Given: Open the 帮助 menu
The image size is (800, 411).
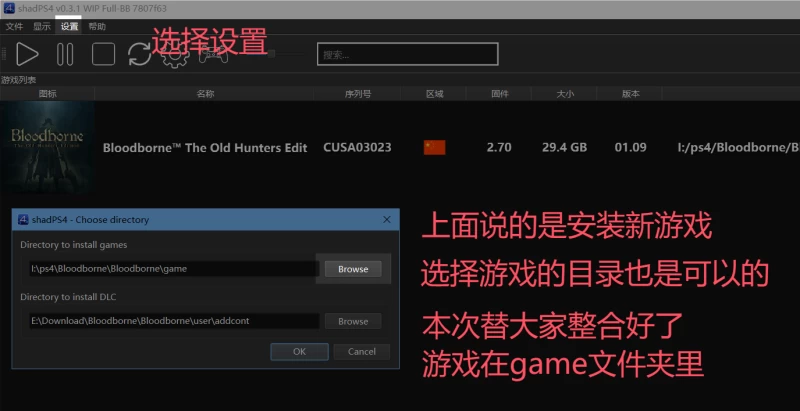Looking at the screenshot, I should pos(97,27).
